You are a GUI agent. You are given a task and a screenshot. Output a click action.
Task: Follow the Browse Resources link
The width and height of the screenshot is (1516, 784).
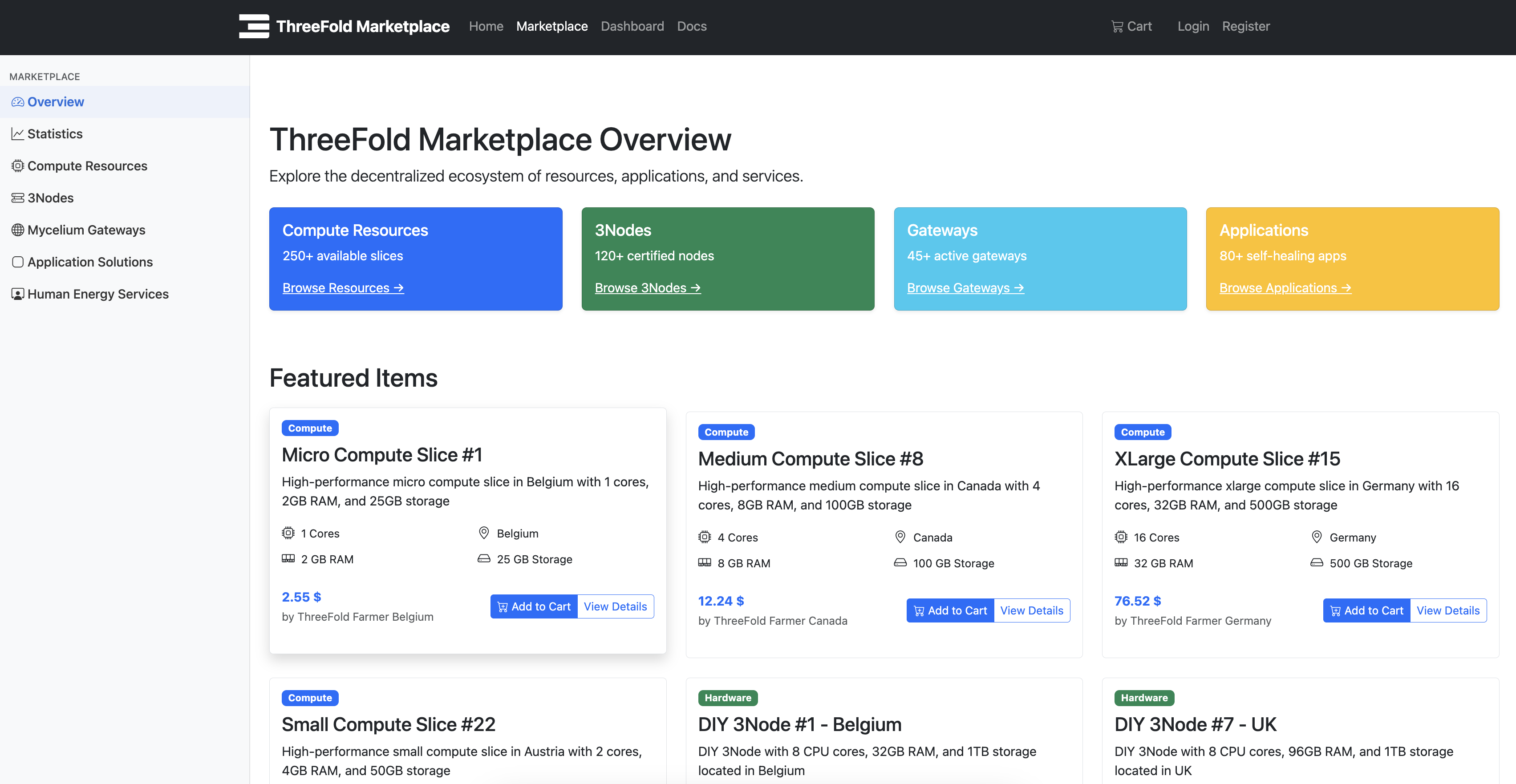[343, 287]
